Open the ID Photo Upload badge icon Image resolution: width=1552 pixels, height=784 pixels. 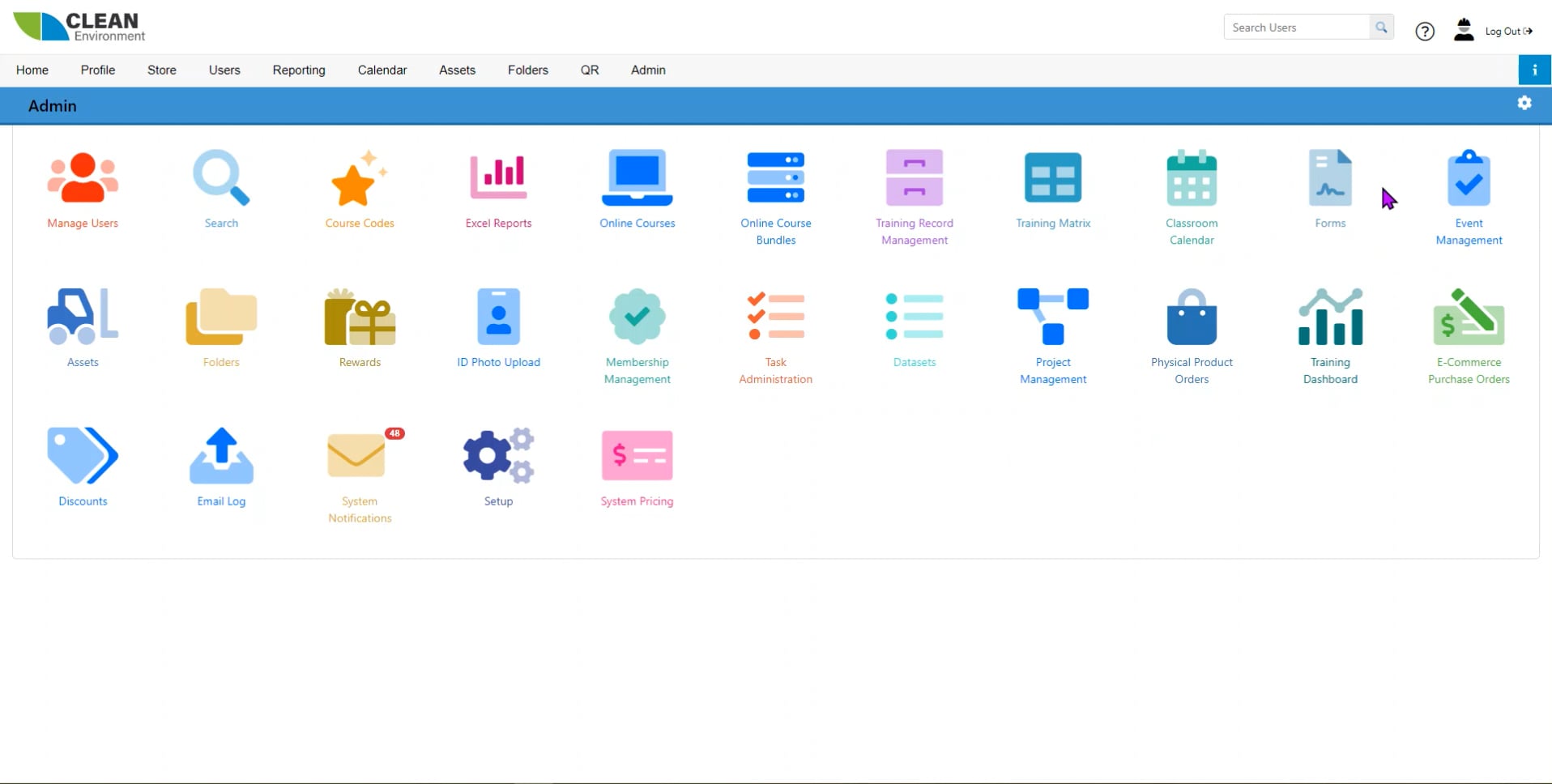[499, 317]
